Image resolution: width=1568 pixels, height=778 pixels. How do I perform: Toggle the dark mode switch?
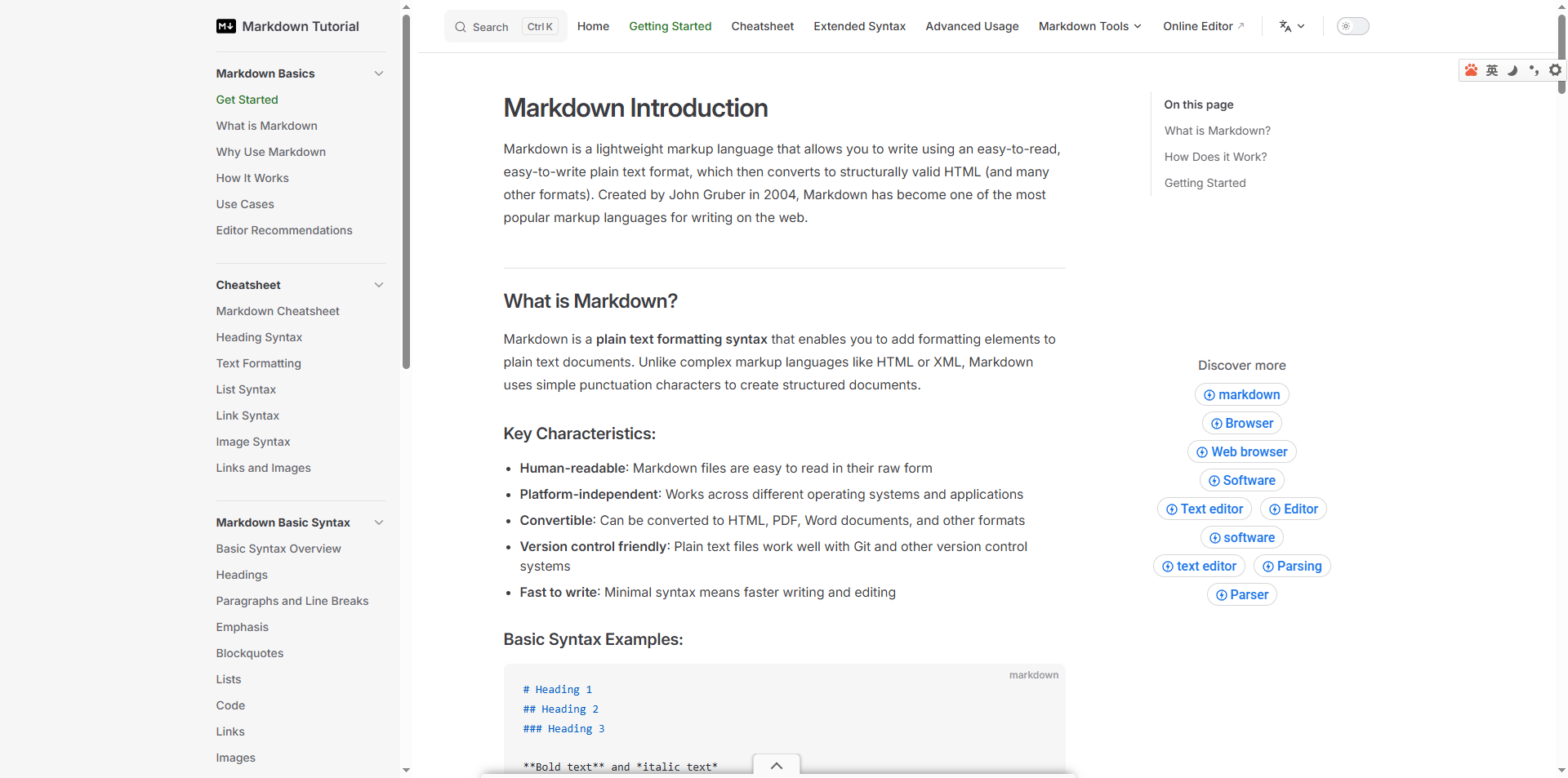pyautogui.click(x=1352, y=26)
